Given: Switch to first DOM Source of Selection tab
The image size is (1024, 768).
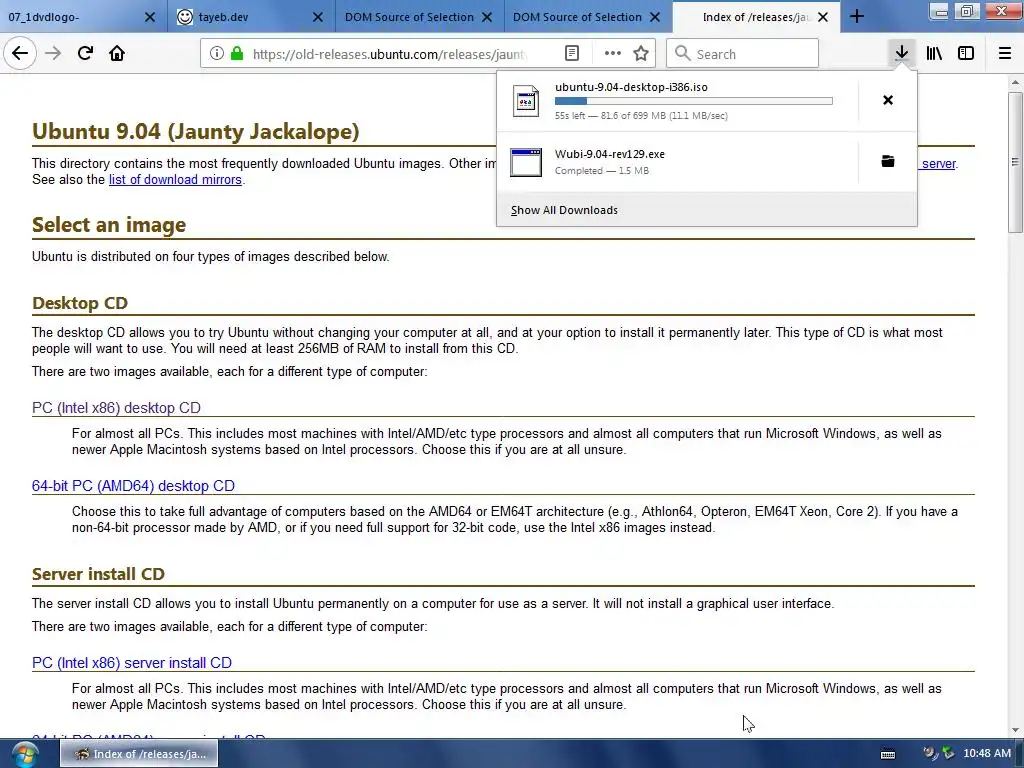Looking at the screenshot, I should pos(419,17).
